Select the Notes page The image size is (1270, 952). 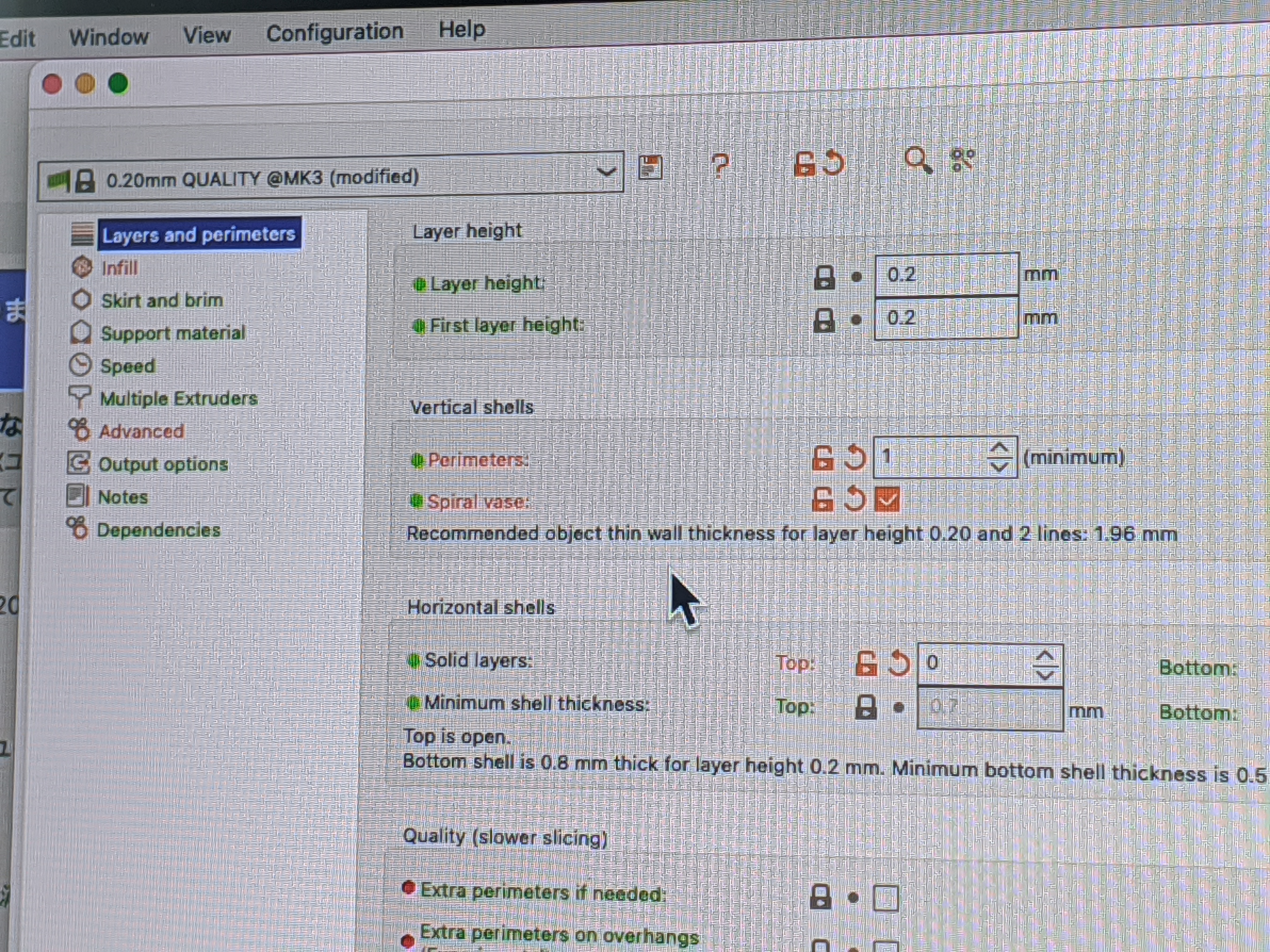(x=123, y=497)
